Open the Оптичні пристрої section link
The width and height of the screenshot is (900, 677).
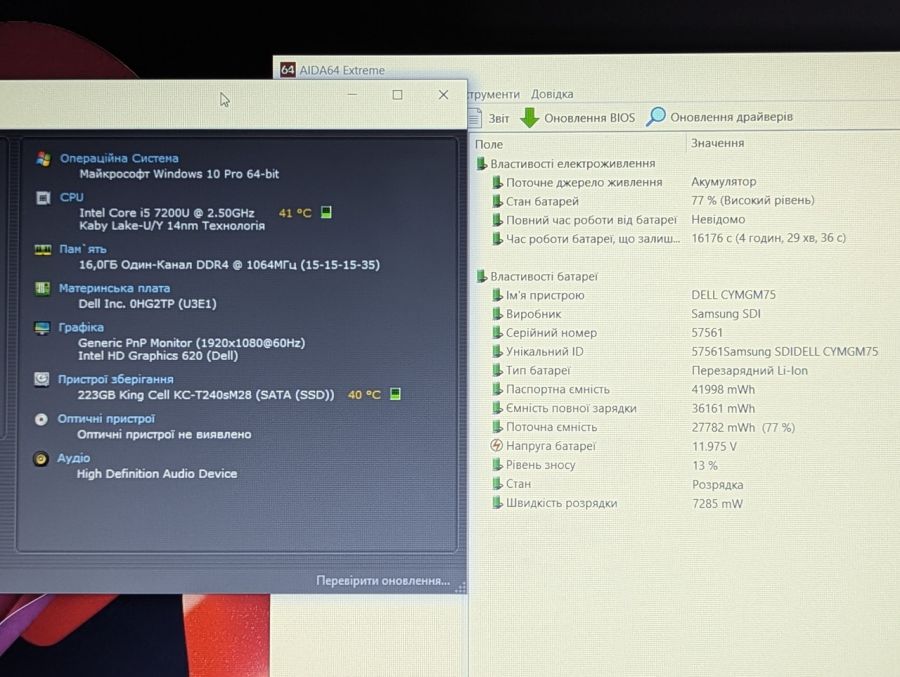(x=106, y=419)
